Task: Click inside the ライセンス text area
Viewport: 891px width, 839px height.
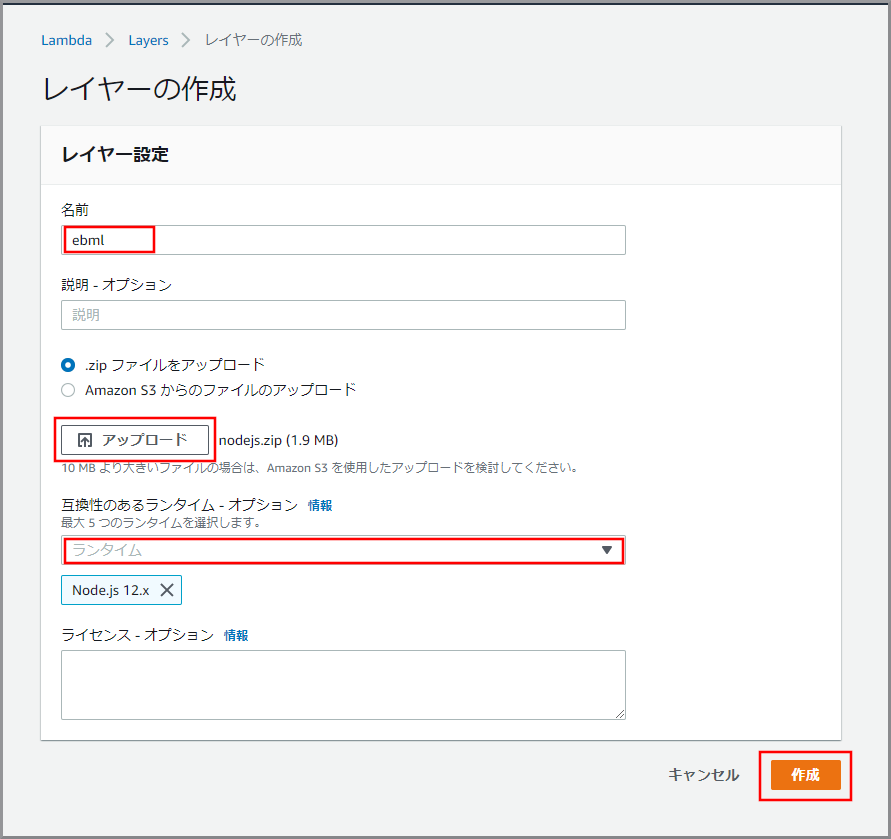Action: click(x=343, y=685)
